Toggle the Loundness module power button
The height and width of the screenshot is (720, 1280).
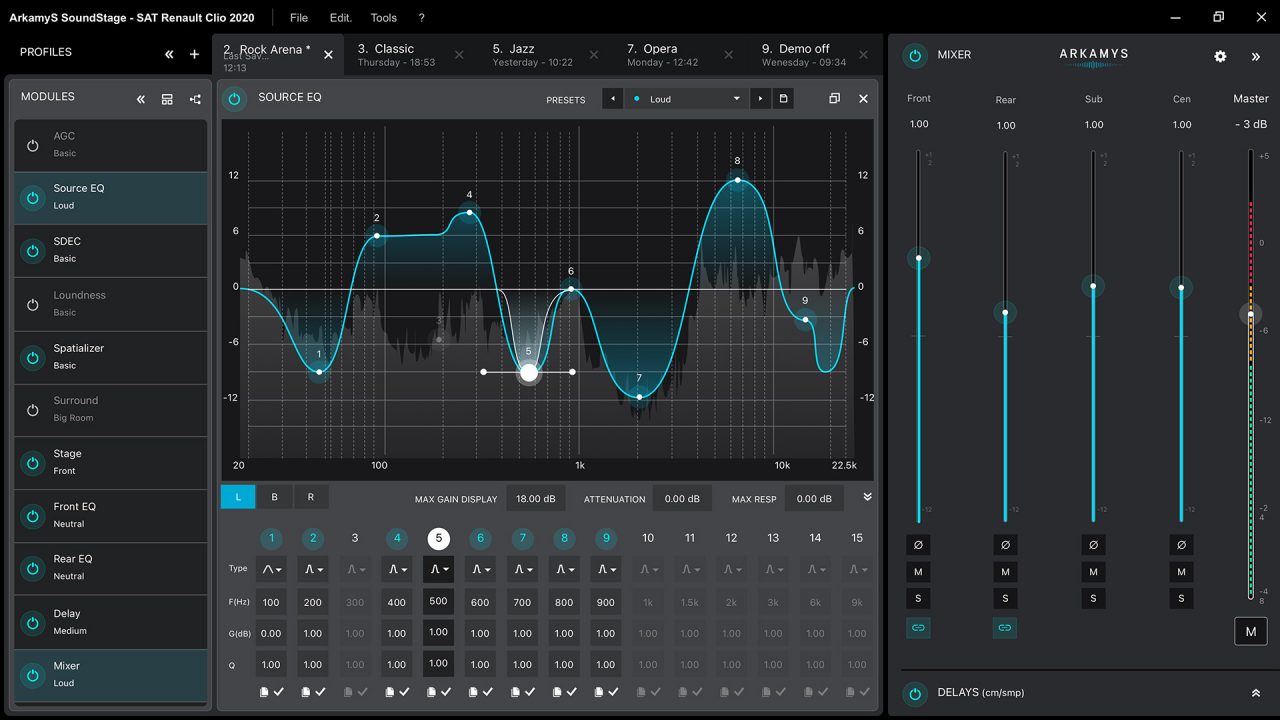point(33,304)
